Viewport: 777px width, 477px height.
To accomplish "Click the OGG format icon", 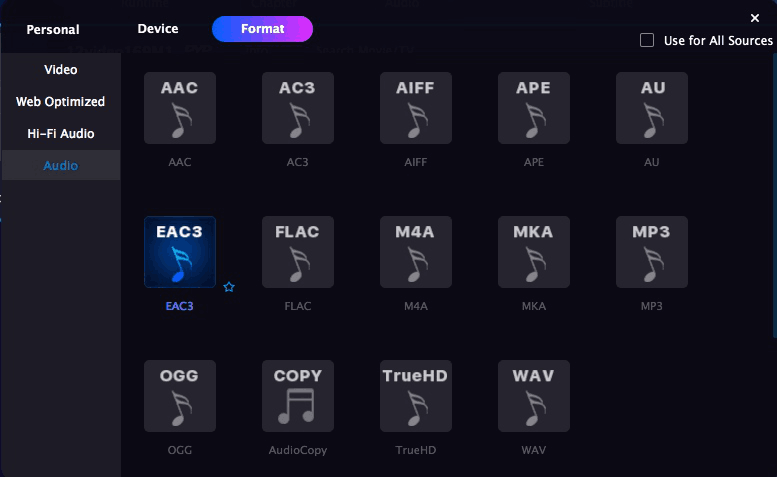I will click(x=180, y=396).
